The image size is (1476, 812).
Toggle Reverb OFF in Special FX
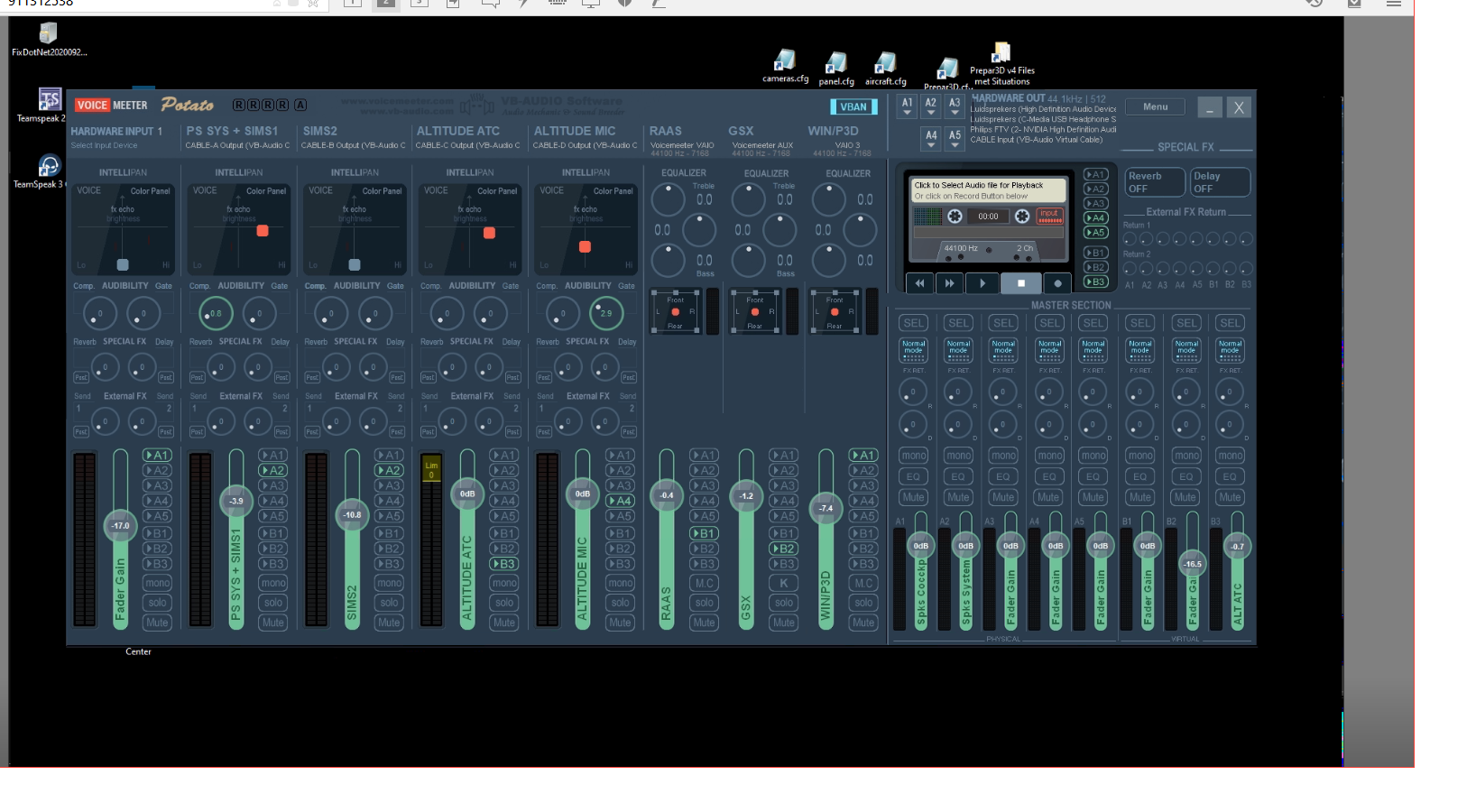(x=1154, y=182)
